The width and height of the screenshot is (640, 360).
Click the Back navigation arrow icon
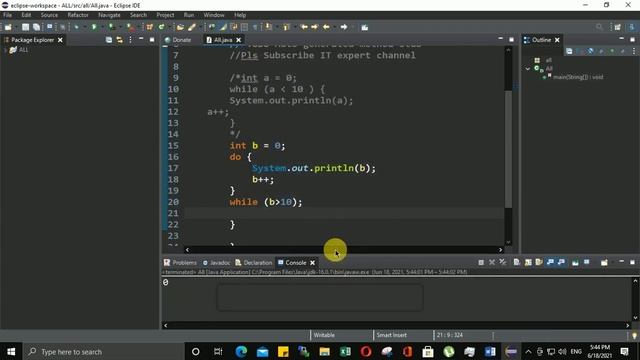point(326,27)
